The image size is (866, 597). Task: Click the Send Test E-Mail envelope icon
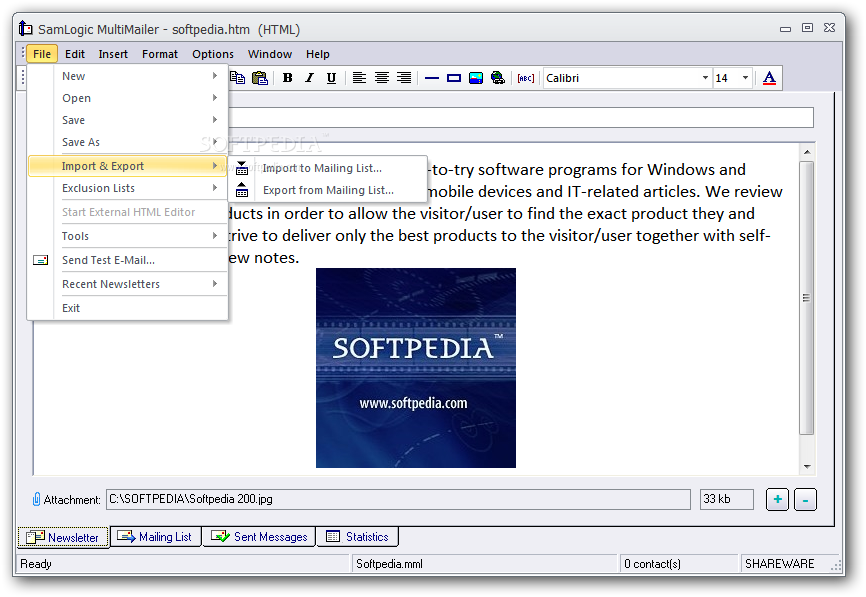click(40, 260)
